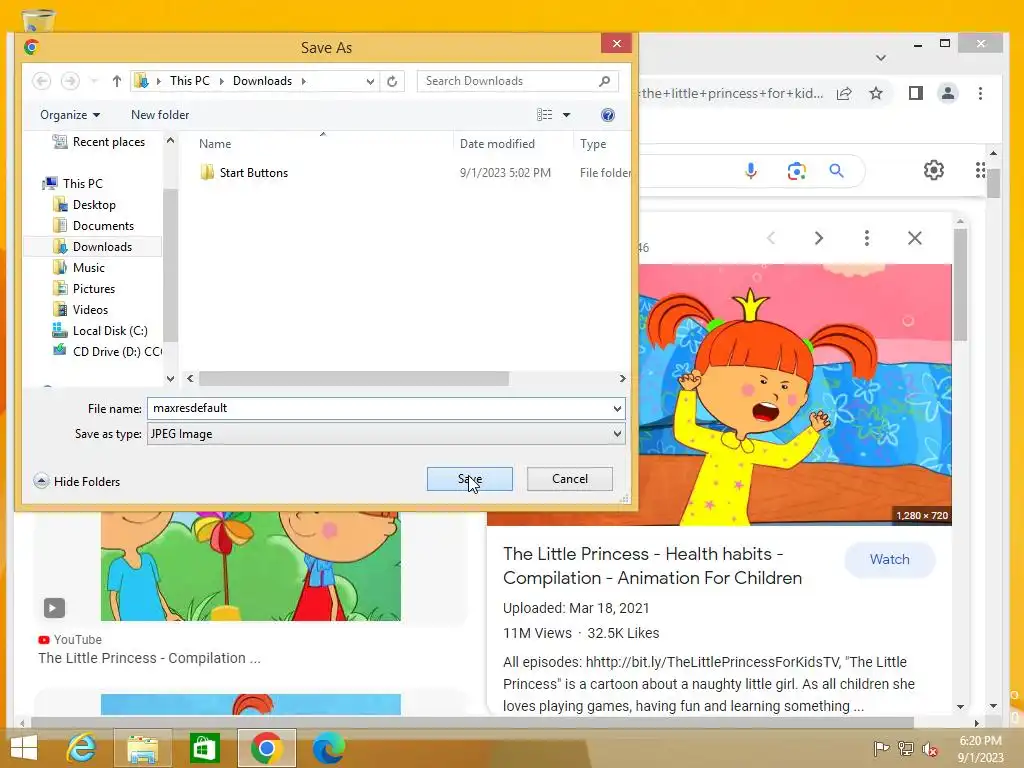The width and height of the screenshot is (1024, 768).
Task: Launch Internet Explorer from taskbar
Action: point(82,748)
